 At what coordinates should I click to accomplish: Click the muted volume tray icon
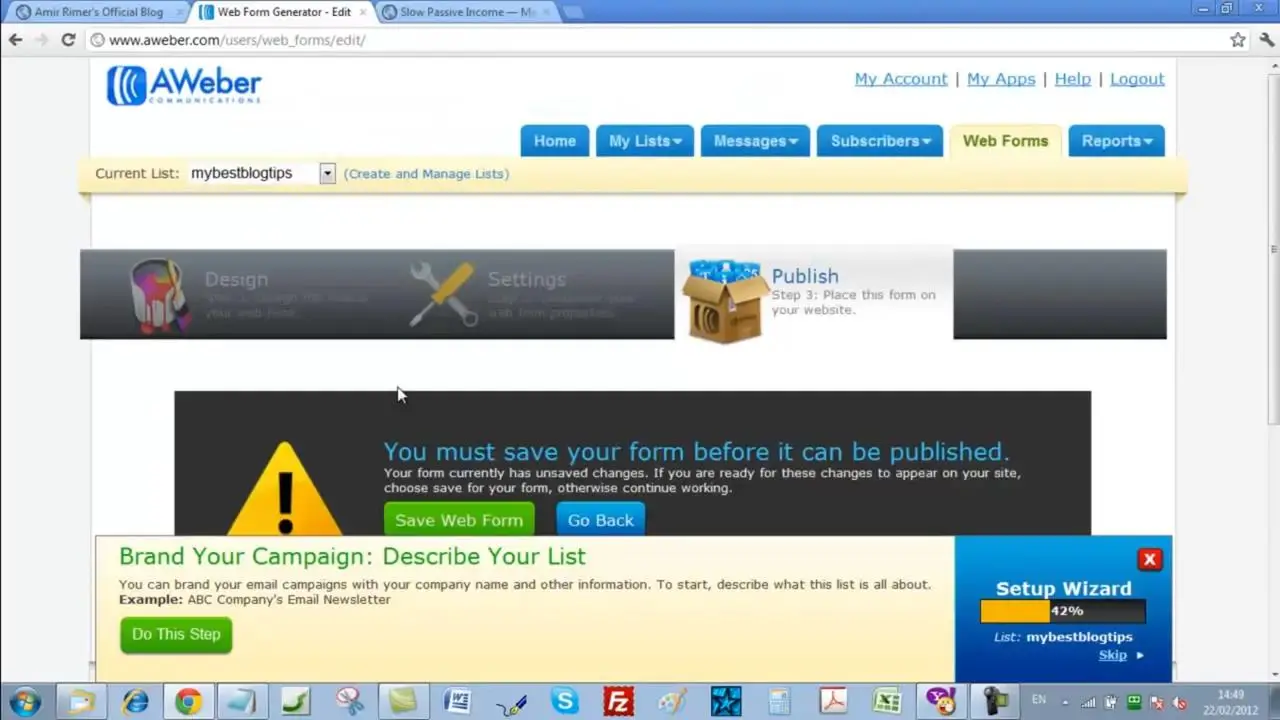click(x=1180, y=702)
